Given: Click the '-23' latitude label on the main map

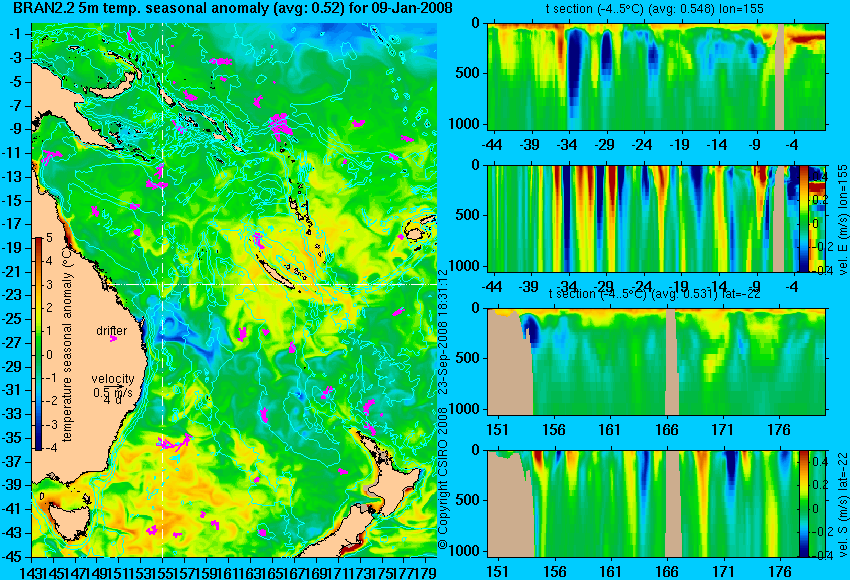Looking at the screenshot, I should click(x=12, y=295).
